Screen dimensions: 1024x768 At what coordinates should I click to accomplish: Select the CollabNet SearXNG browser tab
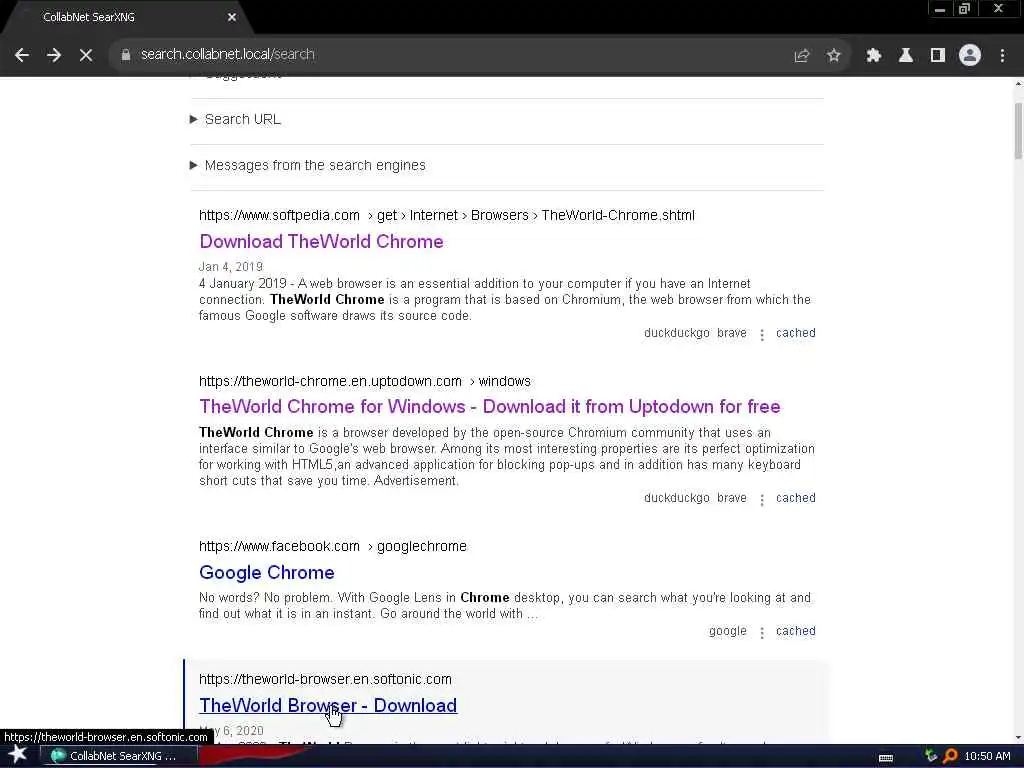pyautogui.click(x=124, y=17)
